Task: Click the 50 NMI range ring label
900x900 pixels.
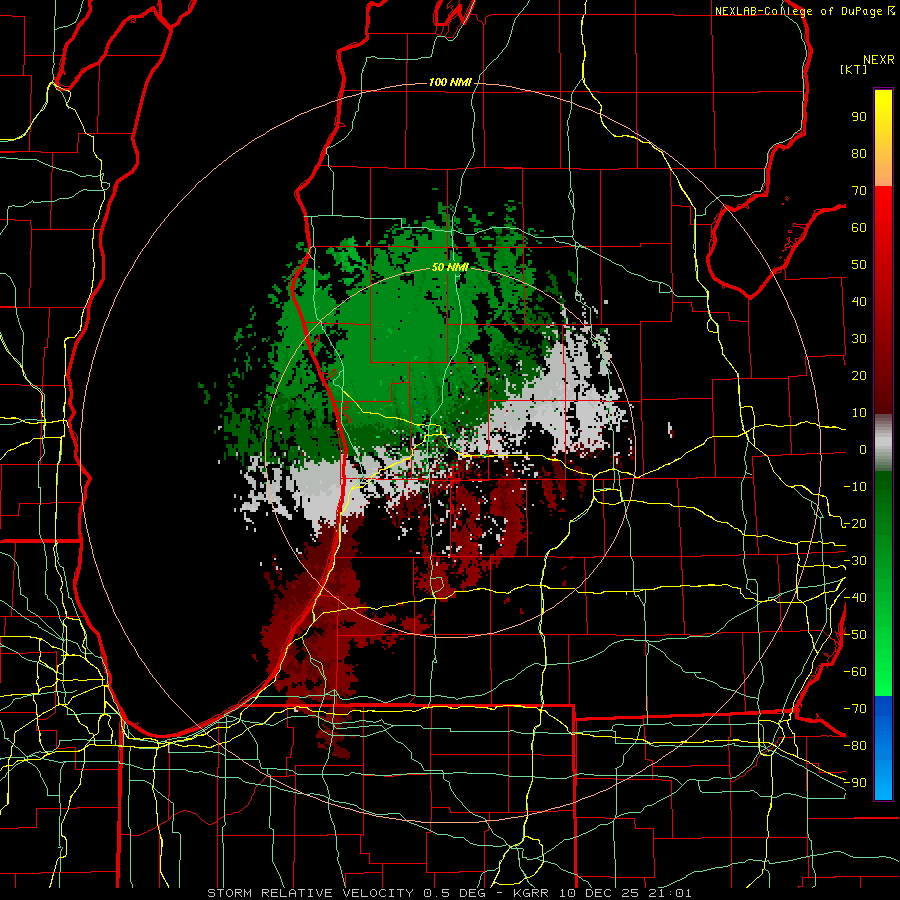Action: pyautogui.click(x=449, y=267)
